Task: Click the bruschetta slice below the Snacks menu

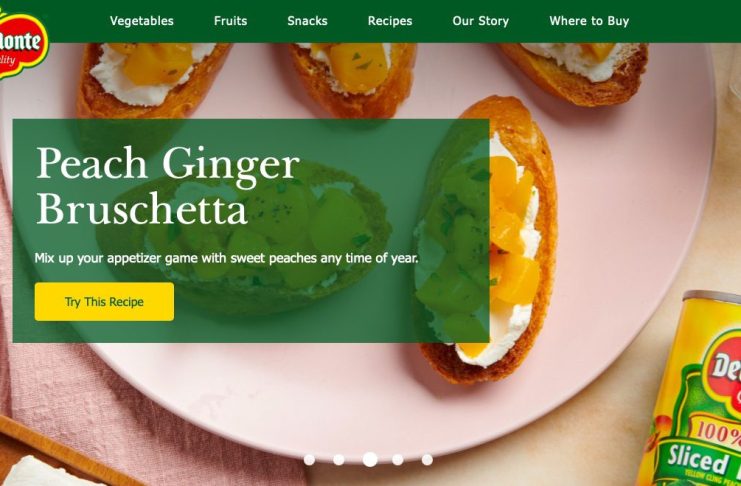Action: (x=353, y=80)
